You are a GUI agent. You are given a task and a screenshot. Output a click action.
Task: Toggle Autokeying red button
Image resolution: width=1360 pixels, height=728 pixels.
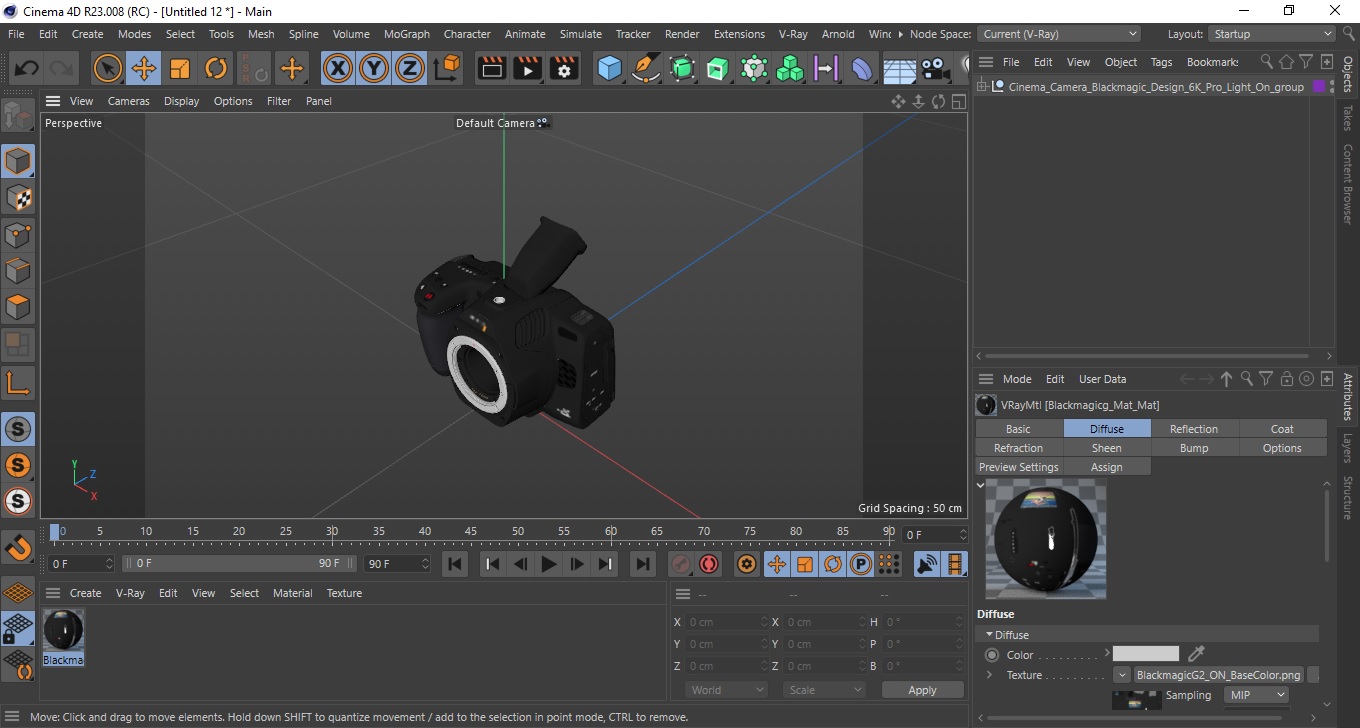(x=709, y=564)
